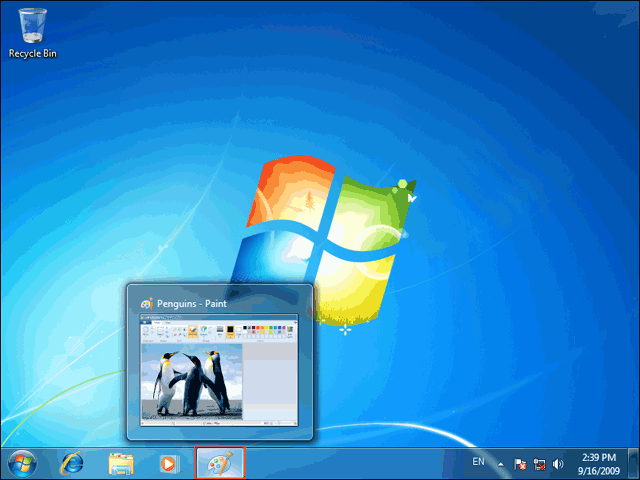Click the Paint palette icon beside Penguins title
This screenshot has width=640, height=480.
point(147,304)
